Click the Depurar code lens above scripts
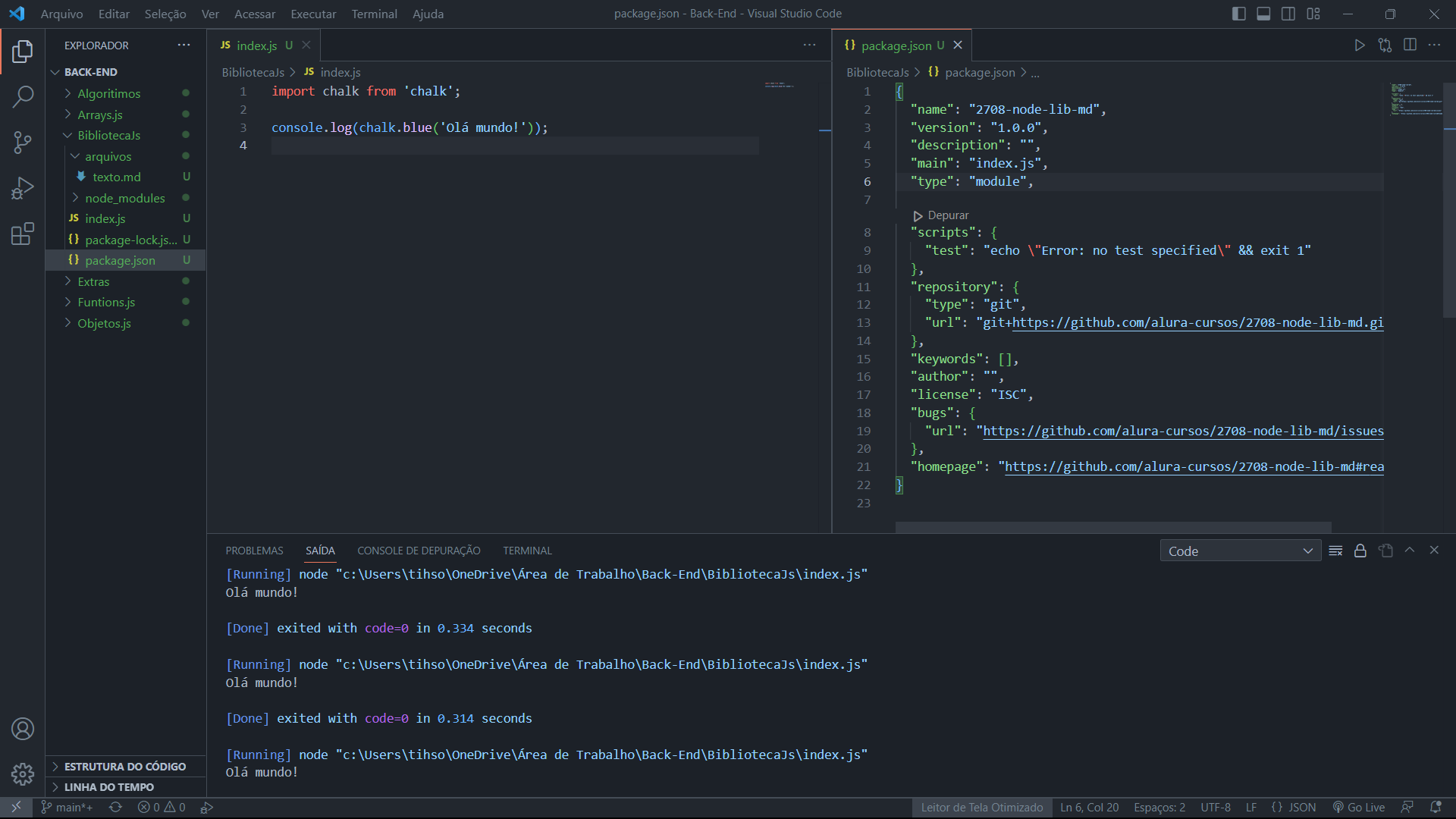 pyautogui.click(x=941, y=215)
